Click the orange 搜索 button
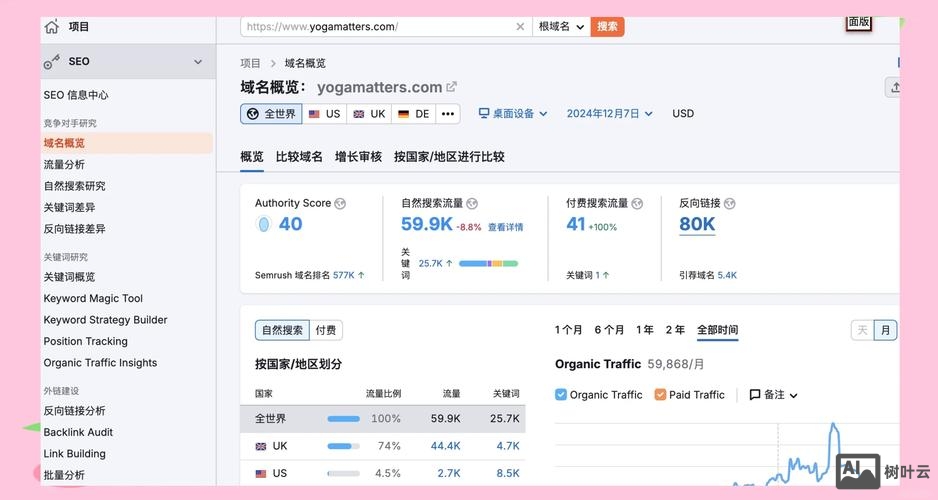Viewport: 938px width, 500px height. pos(607,26)
